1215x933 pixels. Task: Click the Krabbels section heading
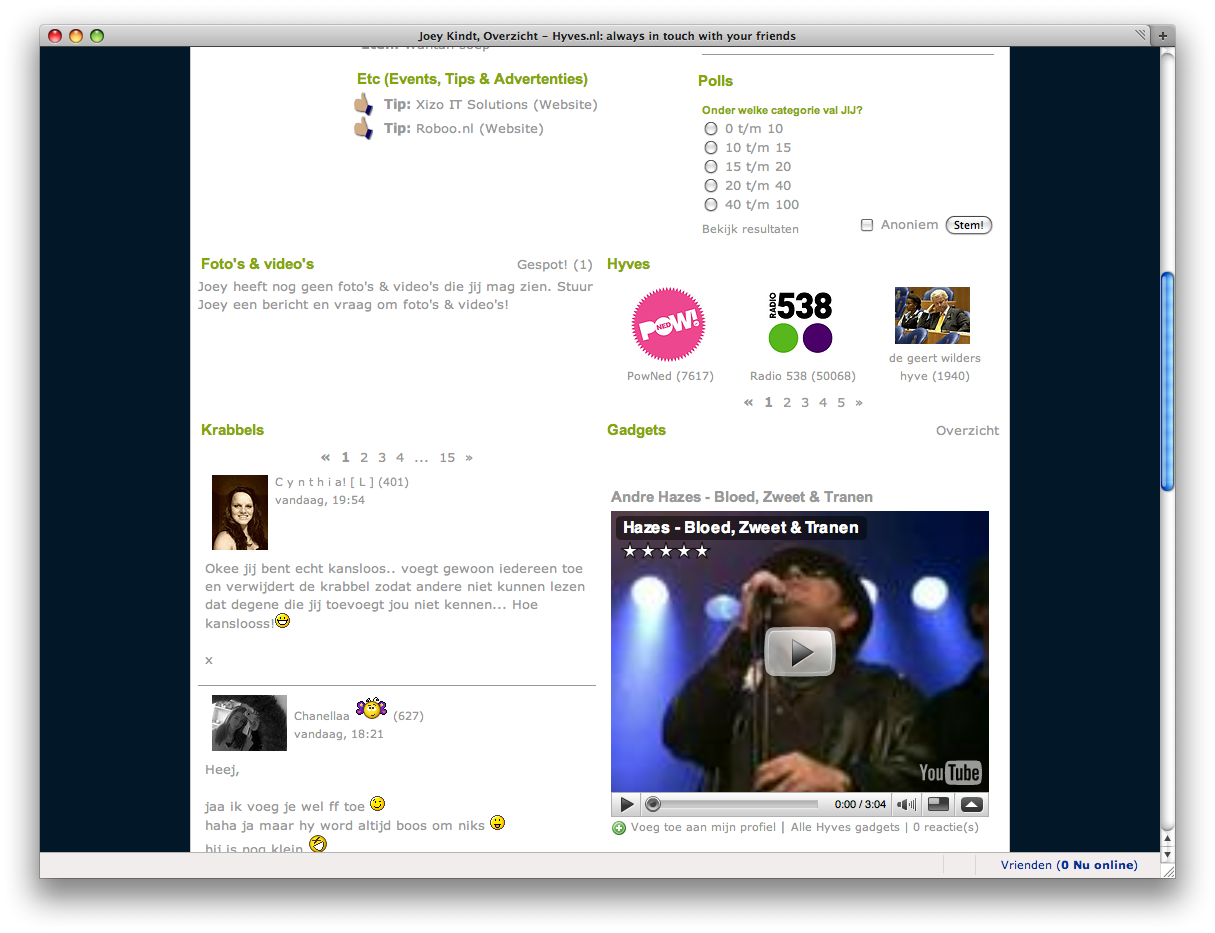[232, 430]
